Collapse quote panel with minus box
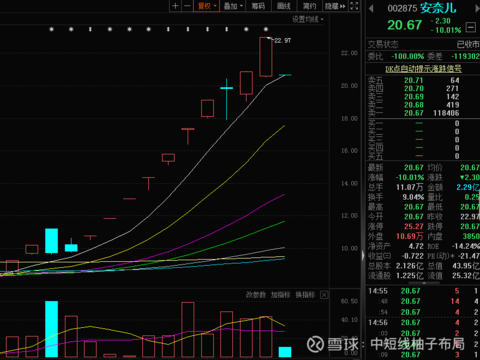This screenshot has width=480, height=360. click(471, 27)
